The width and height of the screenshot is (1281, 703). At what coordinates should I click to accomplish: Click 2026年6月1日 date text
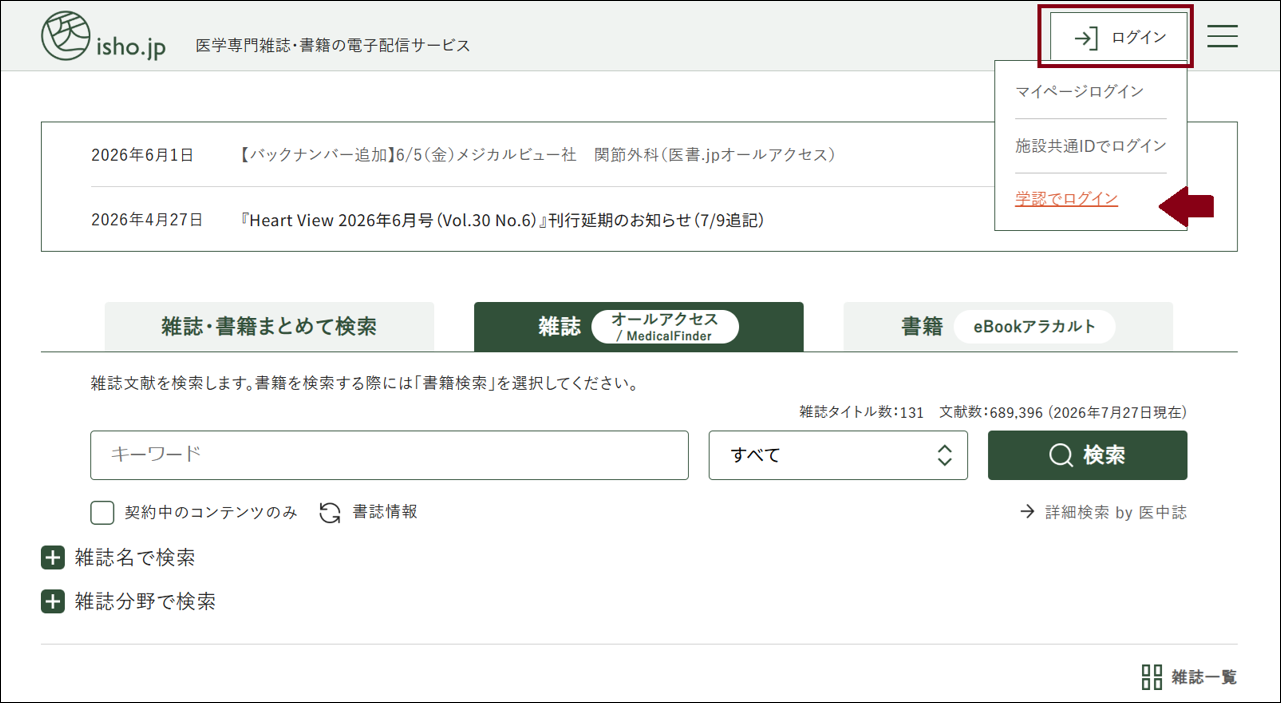point(142,155)
